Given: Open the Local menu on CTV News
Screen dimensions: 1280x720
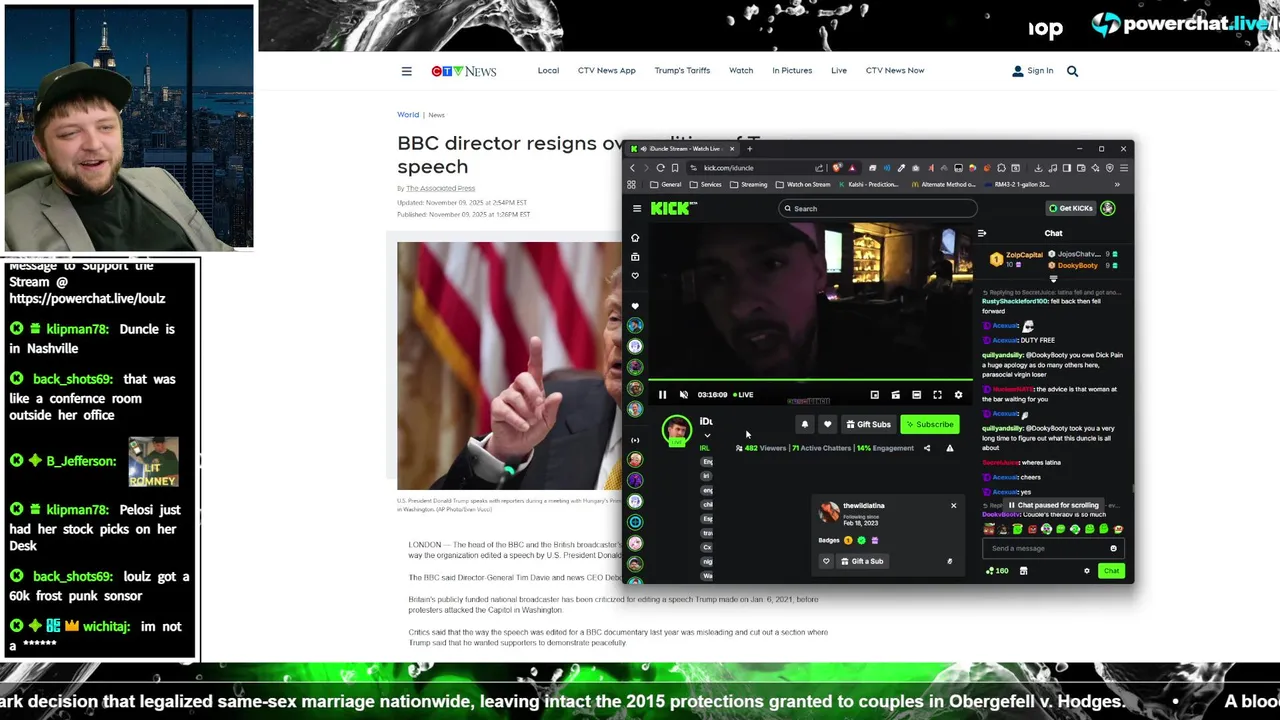Looking at the screenshot, I should coord(548,71).
